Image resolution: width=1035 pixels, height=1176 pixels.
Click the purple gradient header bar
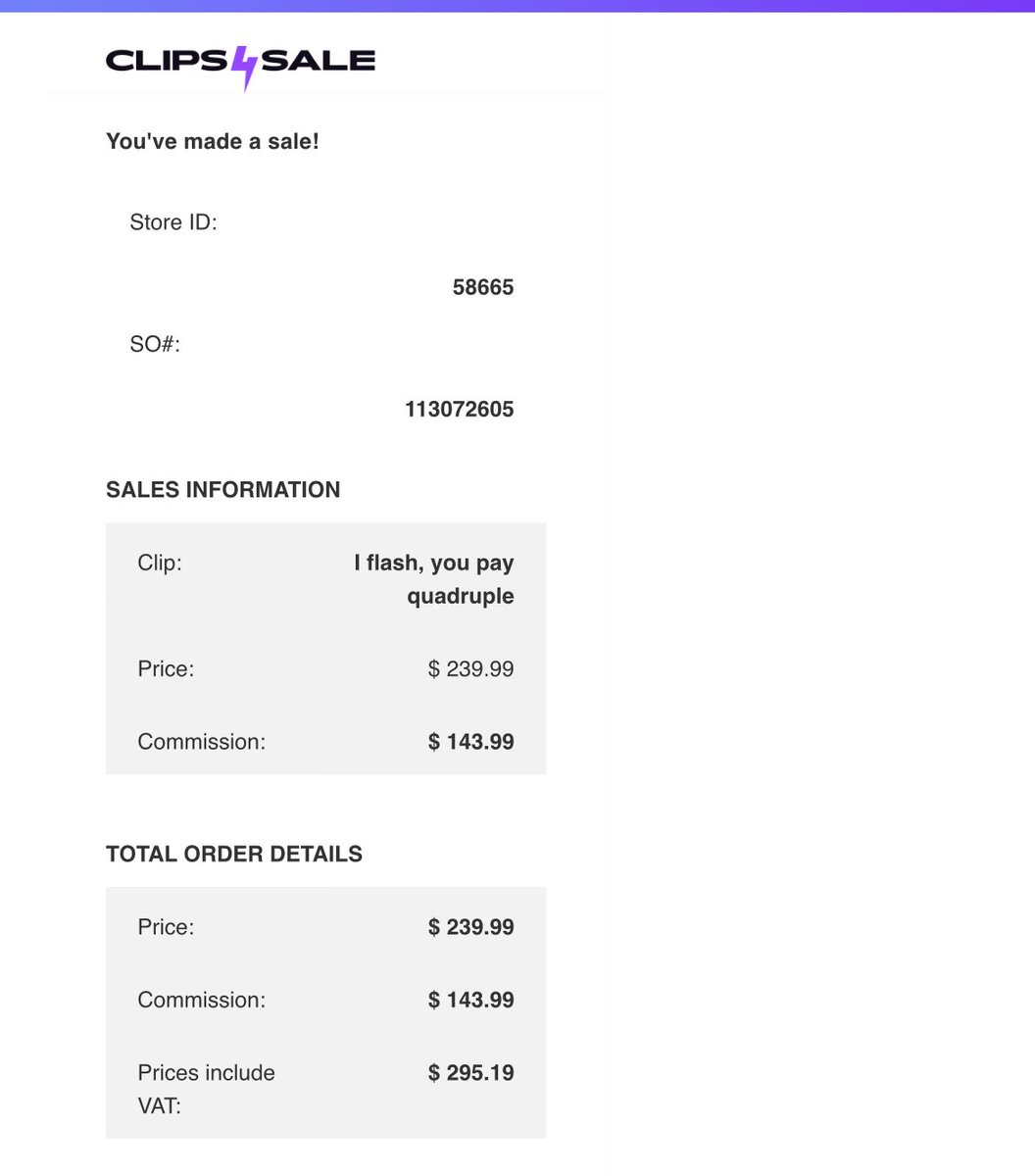pyautogui.click(x=517, y=6)
